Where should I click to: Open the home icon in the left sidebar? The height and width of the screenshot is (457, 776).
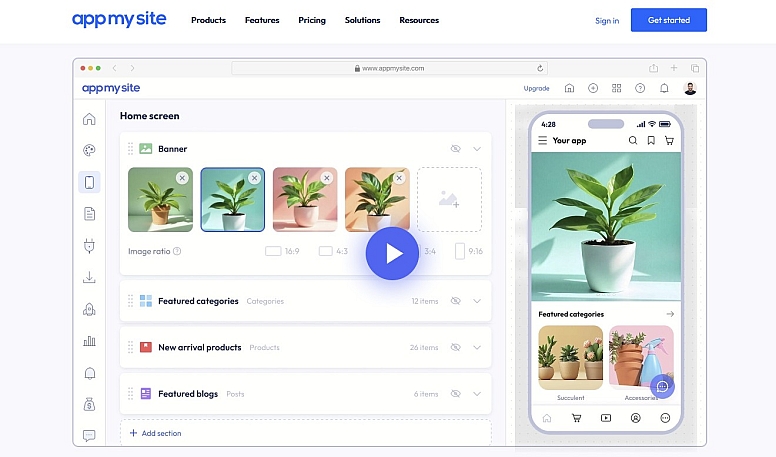coord(89,119)
